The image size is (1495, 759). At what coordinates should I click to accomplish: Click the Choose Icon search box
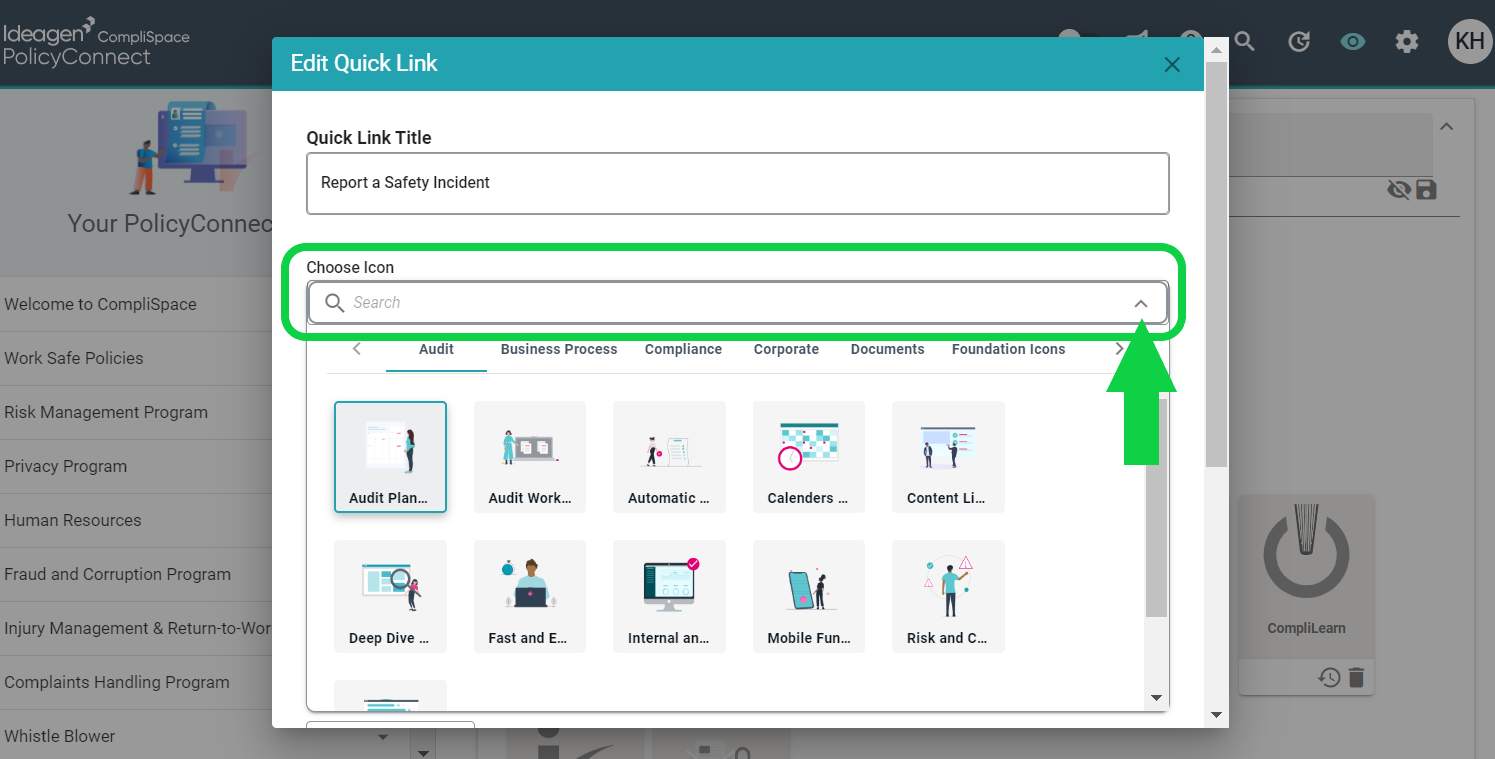coord(738,303)
